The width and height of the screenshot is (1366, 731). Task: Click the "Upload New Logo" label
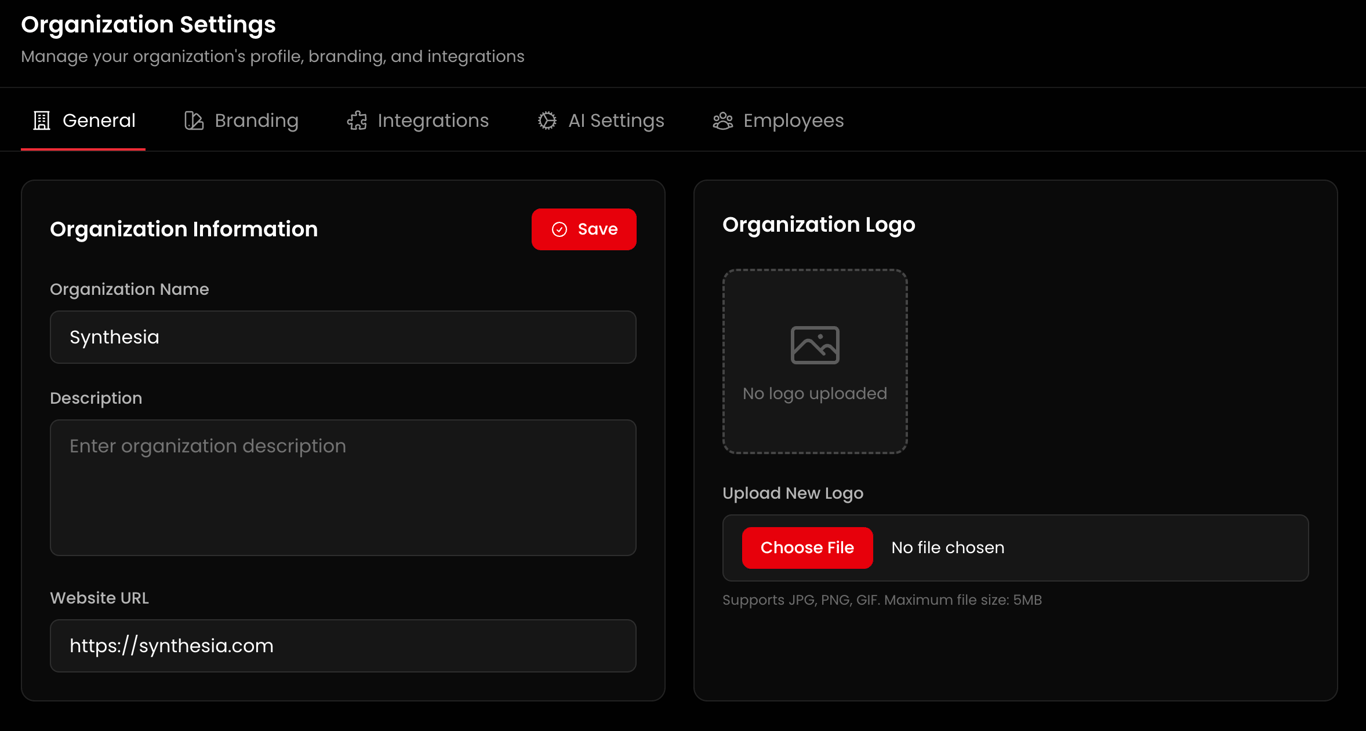coord(793,493)
